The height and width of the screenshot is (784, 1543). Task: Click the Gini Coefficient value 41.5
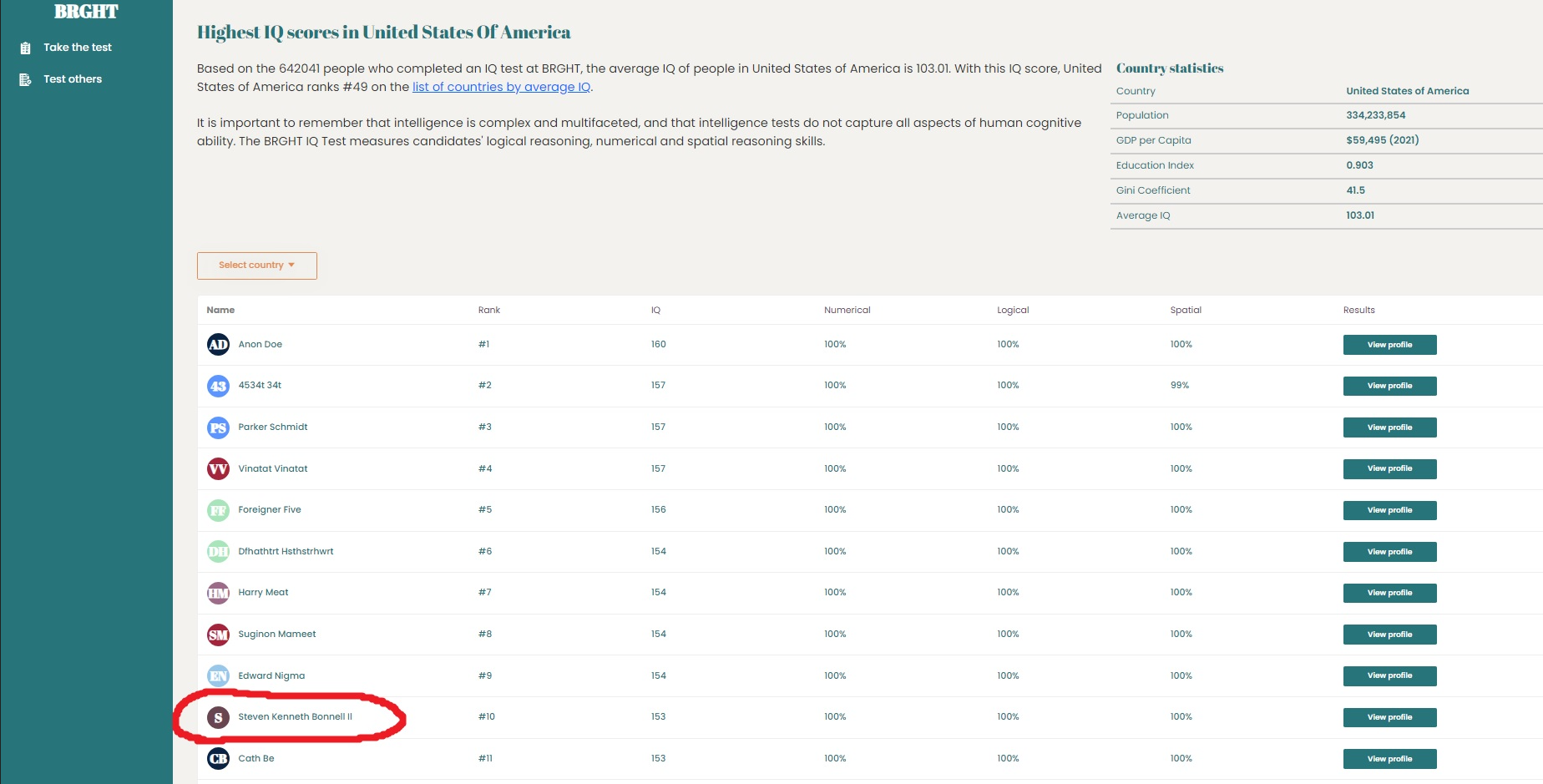[1355, 190]
